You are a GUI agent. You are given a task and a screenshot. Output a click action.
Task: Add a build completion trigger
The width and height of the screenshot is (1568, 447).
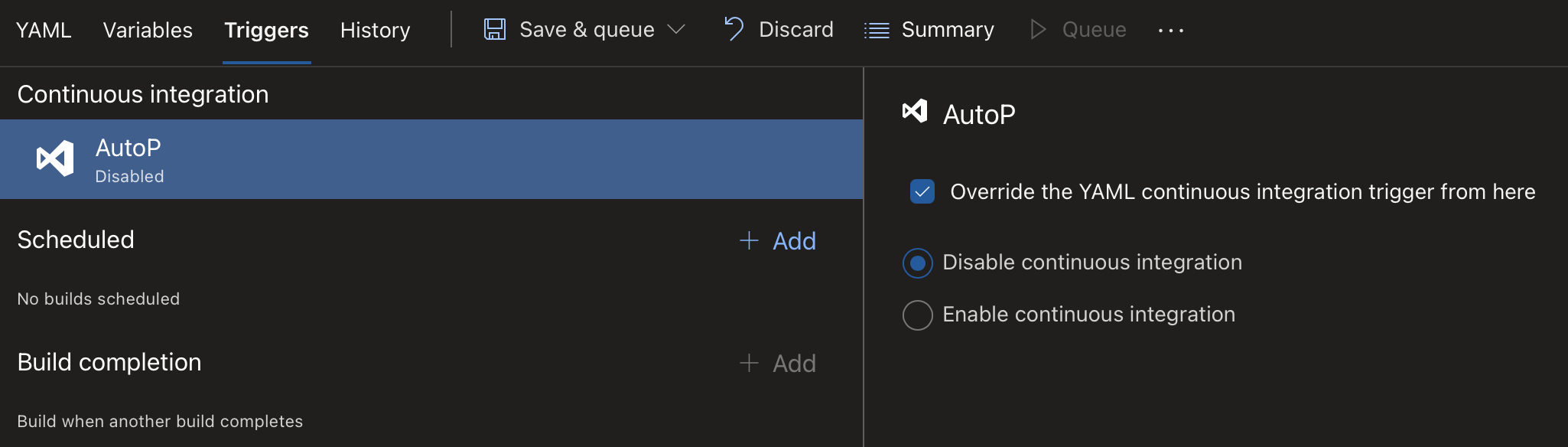point(794,364)
